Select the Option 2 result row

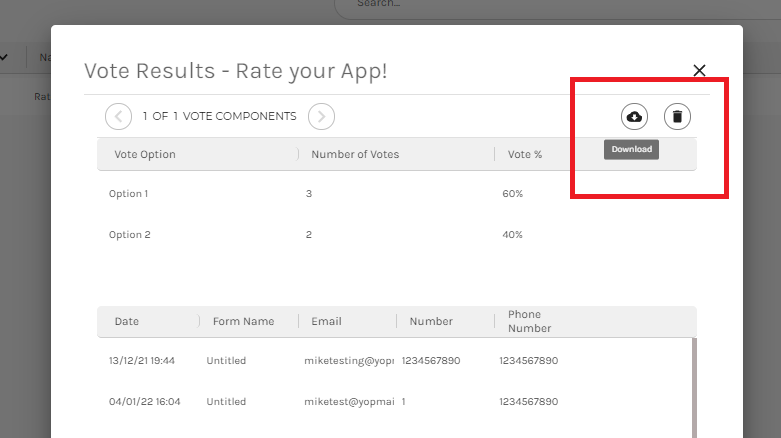click(x=396, y=235)
